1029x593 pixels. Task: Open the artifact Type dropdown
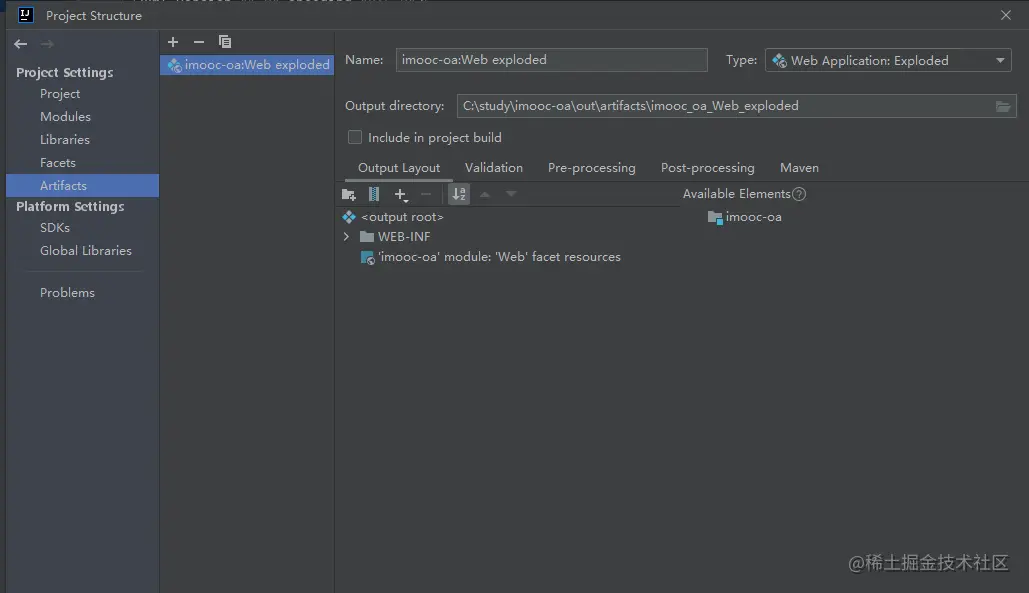pos(888,60)
